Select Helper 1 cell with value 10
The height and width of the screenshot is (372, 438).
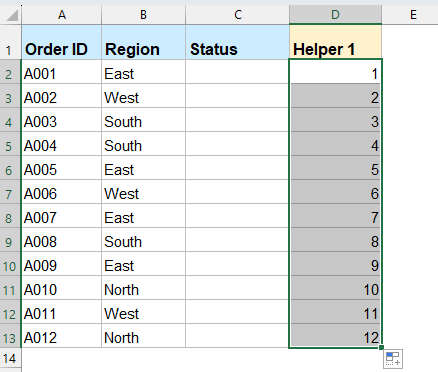point(335,288)
